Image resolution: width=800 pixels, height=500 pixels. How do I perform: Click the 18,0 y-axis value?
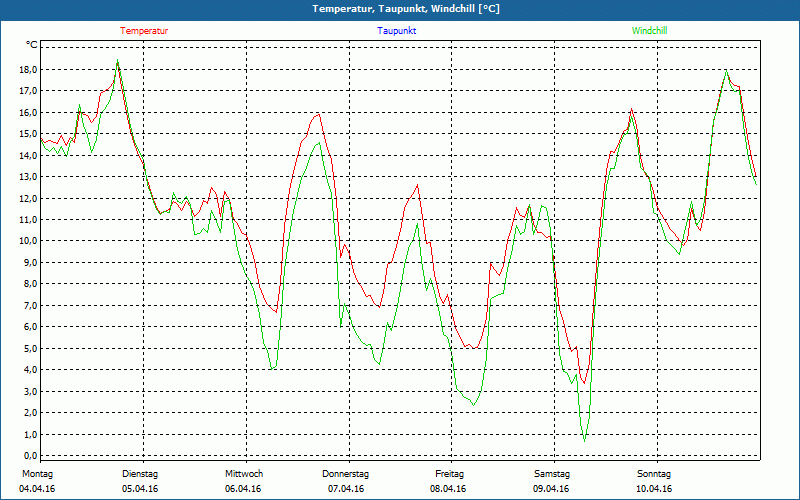point(29,69)
